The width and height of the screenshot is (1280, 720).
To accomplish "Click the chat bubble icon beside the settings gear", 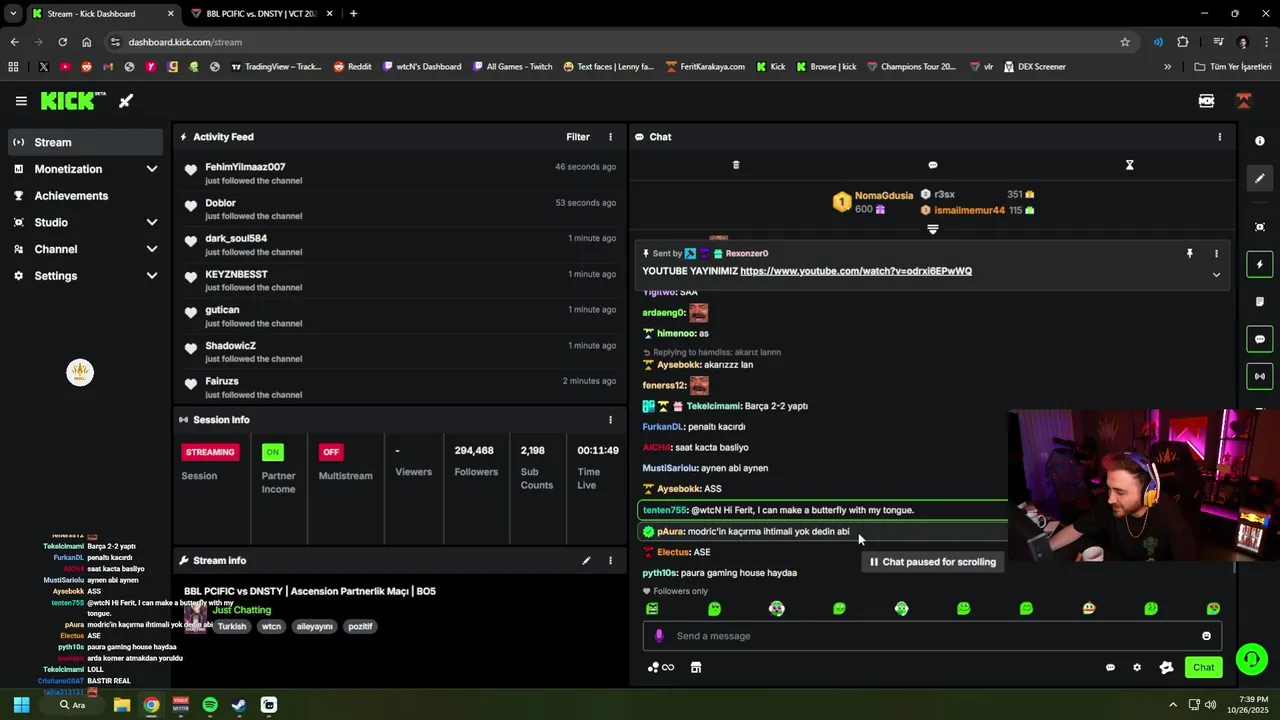I will pyautogui.click(x=1110, y=667).
